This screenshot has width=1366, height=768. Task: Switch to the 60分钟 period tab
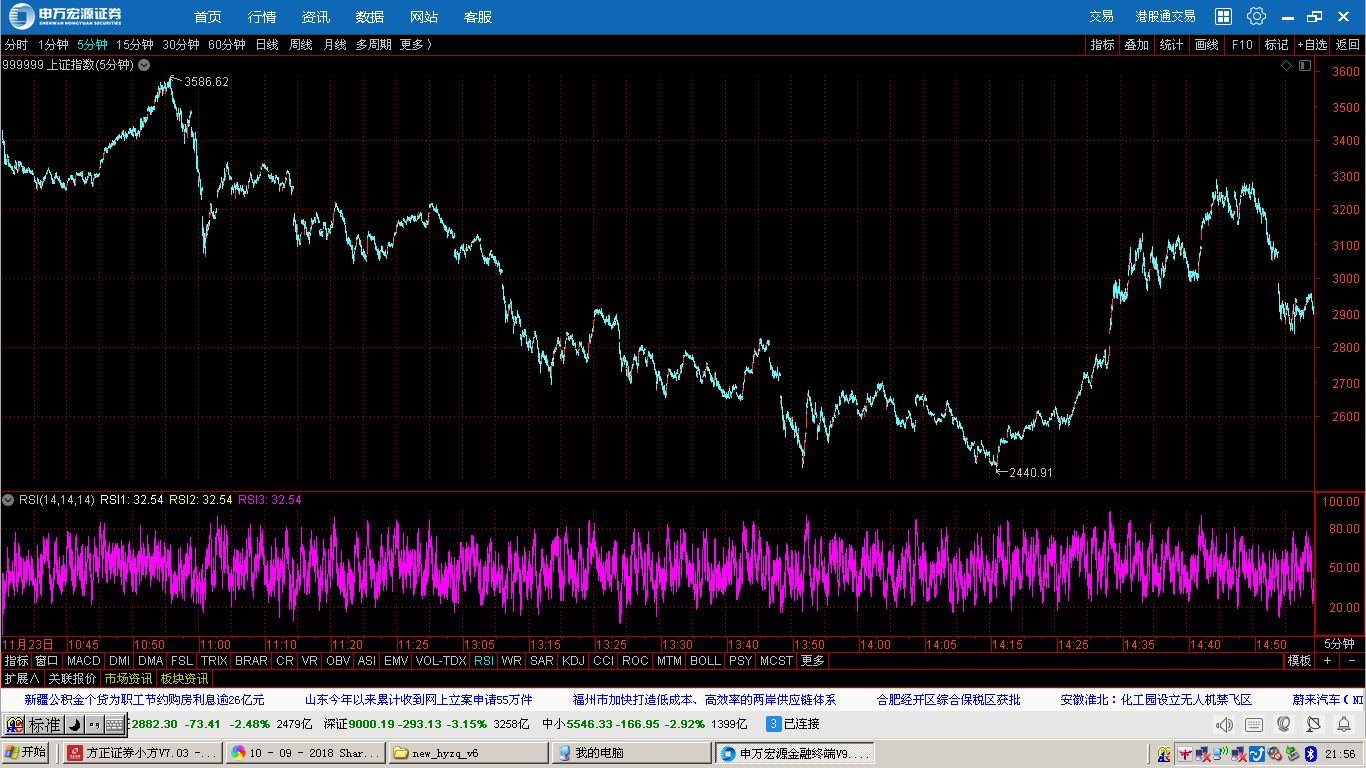[227, 45]
